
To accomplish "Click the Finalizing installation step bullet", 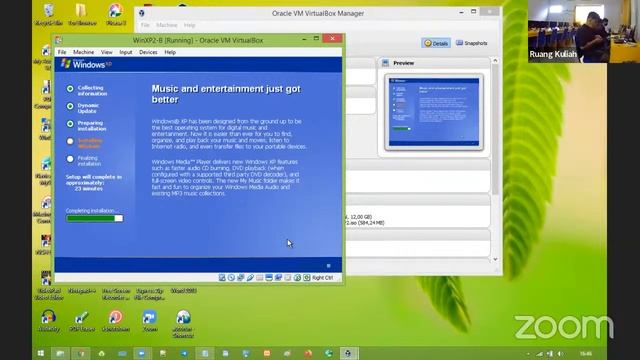I will pyautogui.click(x=70, y=159).
